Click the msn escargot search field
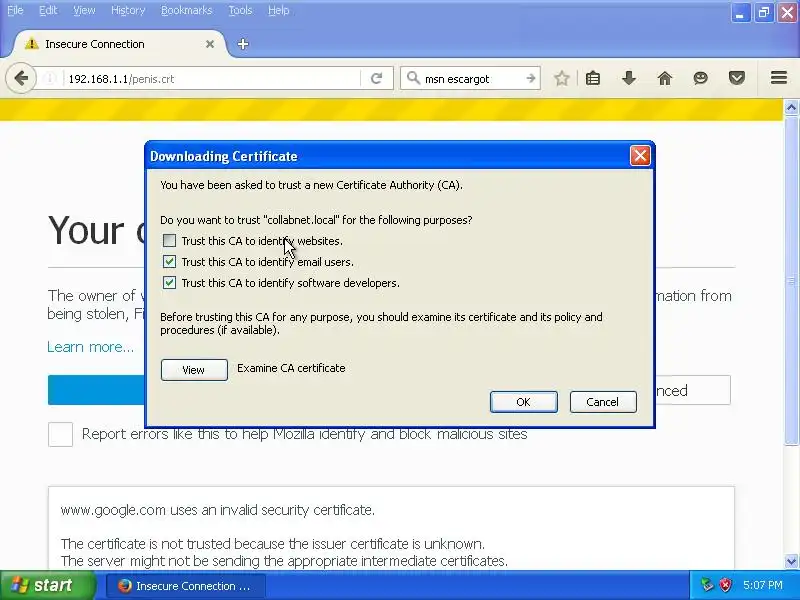800x600 pixels. tap(472, 79)
